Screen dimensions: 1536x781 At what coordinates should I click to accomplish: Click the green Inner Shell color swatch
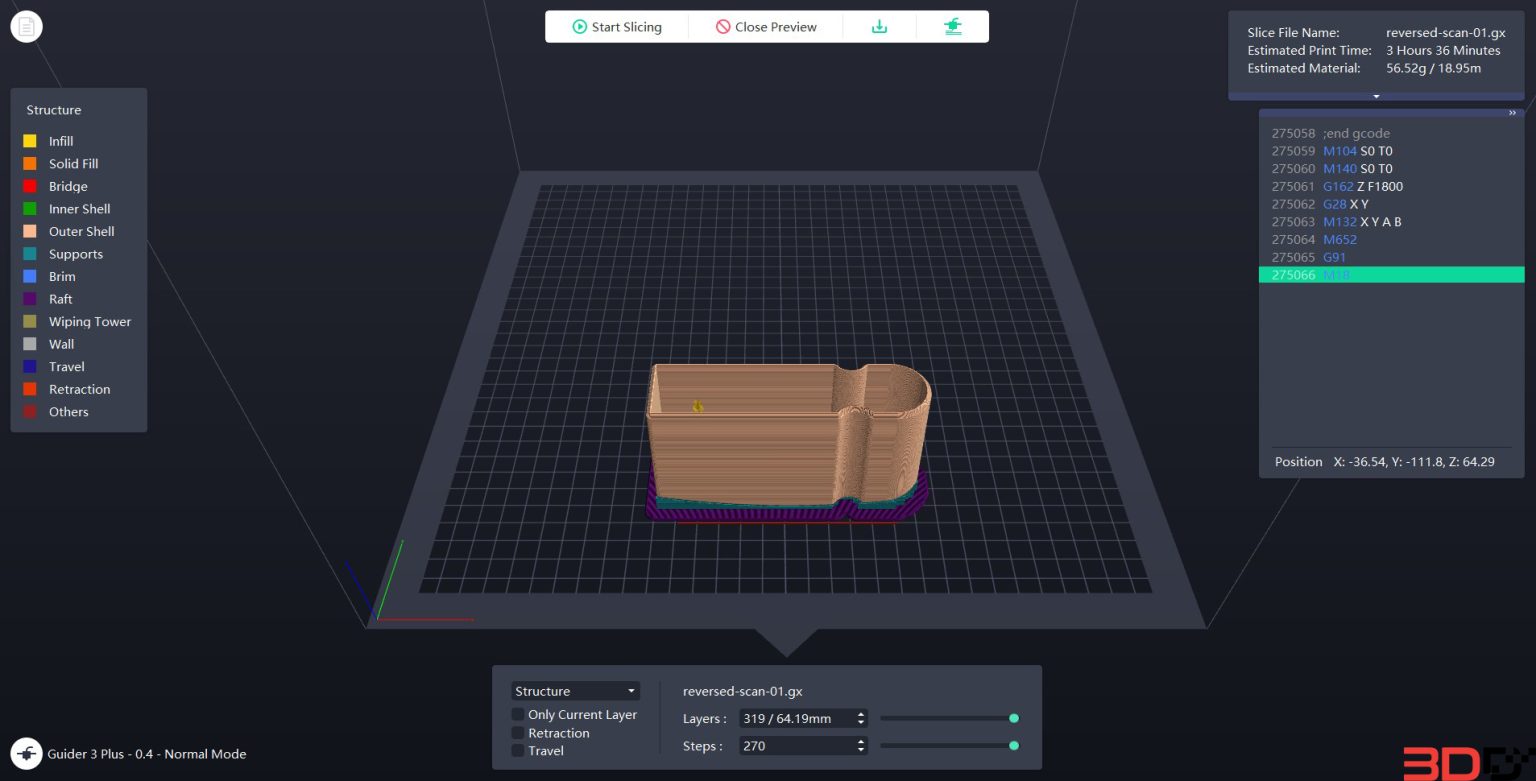click(30, 208)
